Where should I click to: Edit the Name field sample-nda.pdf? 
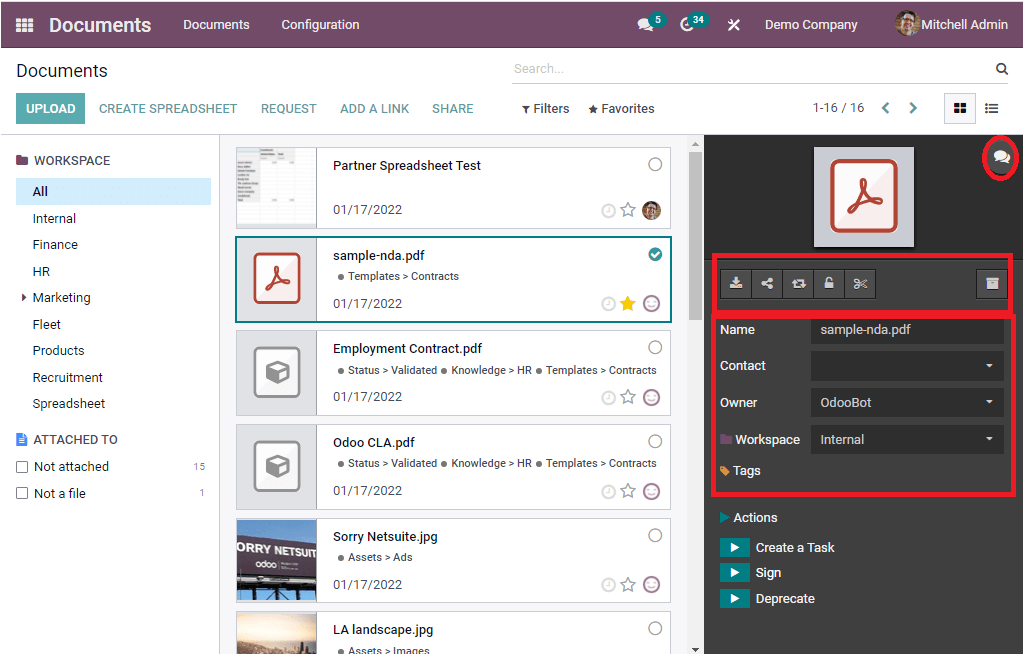[907, 330]
